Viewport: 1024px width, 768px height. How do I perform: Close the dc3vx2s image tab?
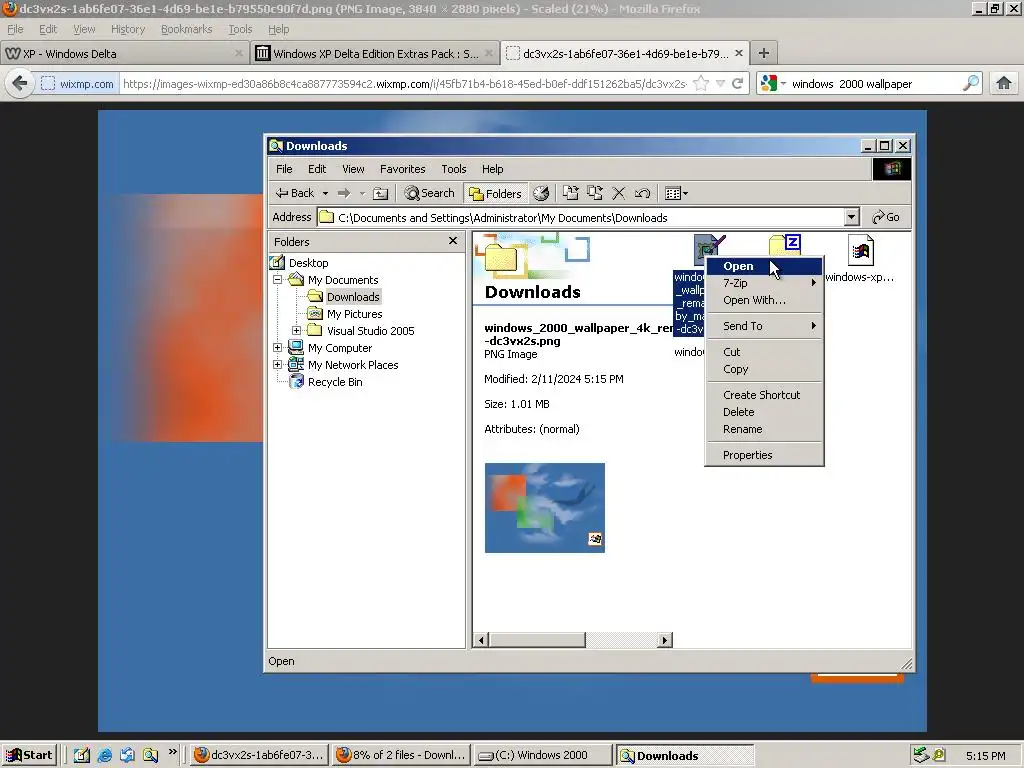pyautogui.click(x=739, y=54)
